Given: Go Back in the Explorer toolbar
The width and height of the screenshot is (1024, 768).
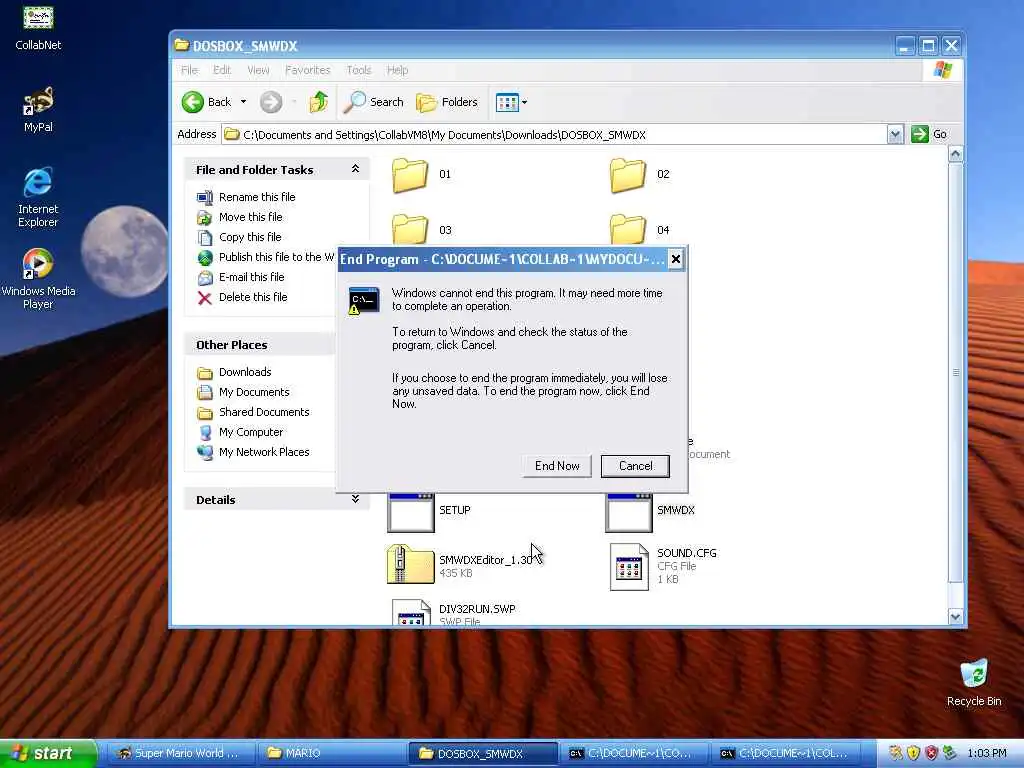Looking at the screenshot, I should coord(207,102).
